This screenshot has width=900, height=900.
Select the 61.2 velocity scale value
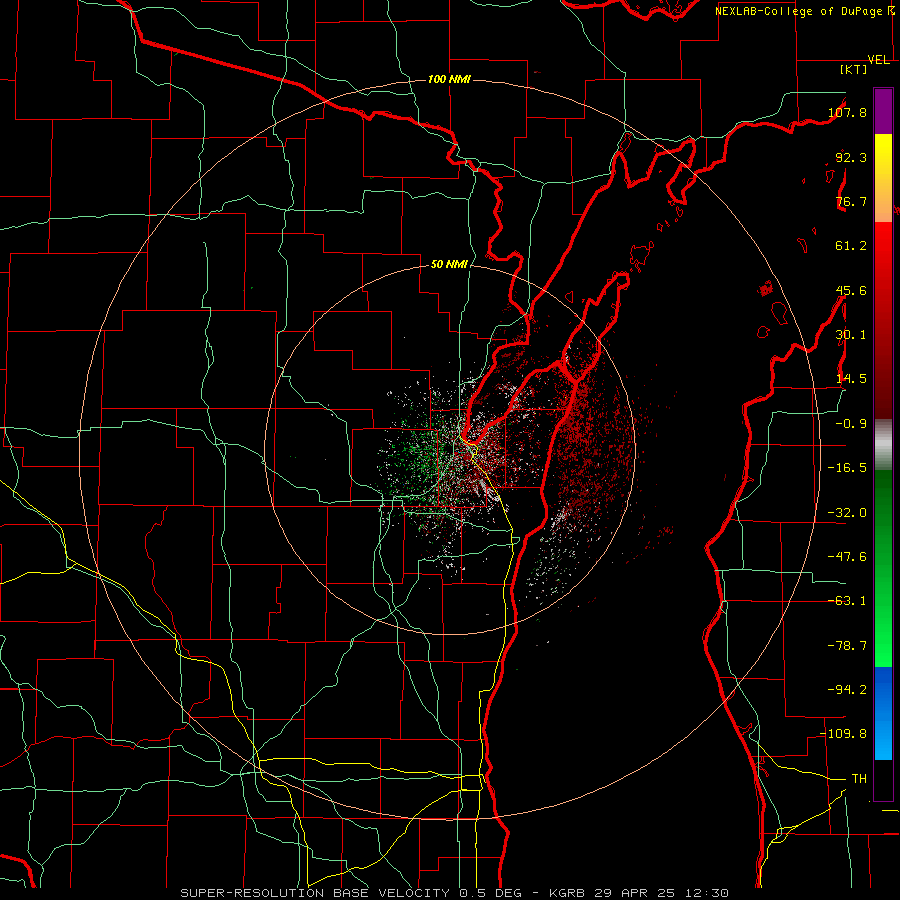click(x=851, y=246)
